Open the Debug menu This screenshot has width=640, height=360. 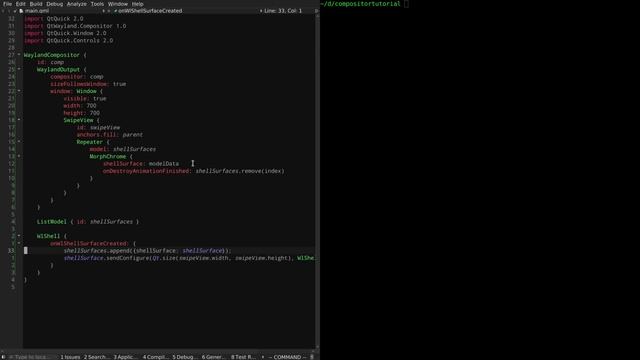click(54, 4)
